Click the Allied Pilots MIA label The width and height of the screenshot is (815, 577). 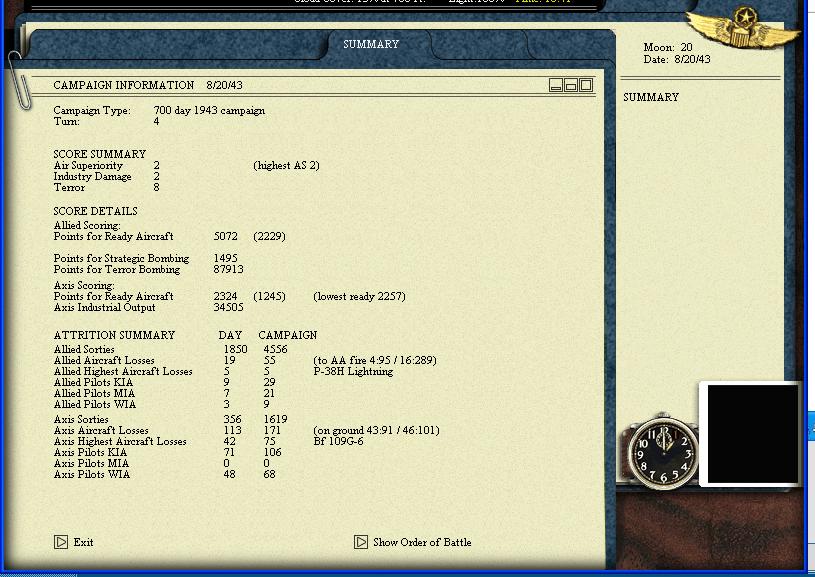click(94, 394)
